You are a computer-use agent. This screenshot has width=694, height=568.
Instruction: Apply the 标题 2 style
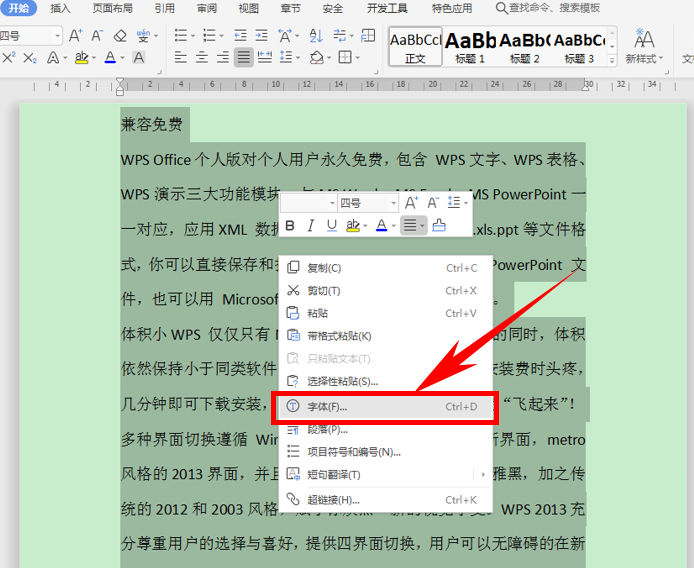[524, 46]
